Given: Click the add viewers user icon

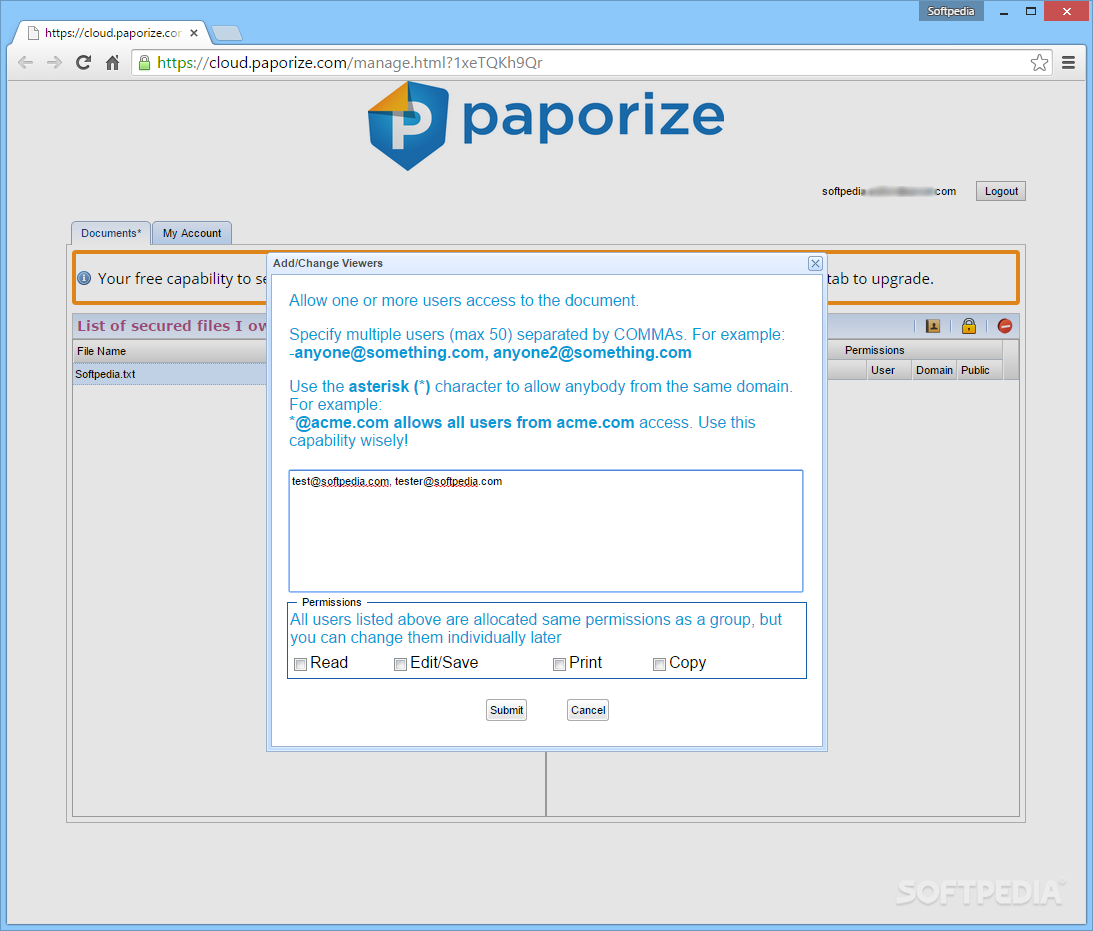Looking at the screenshot, I should (x=933, y=326).
